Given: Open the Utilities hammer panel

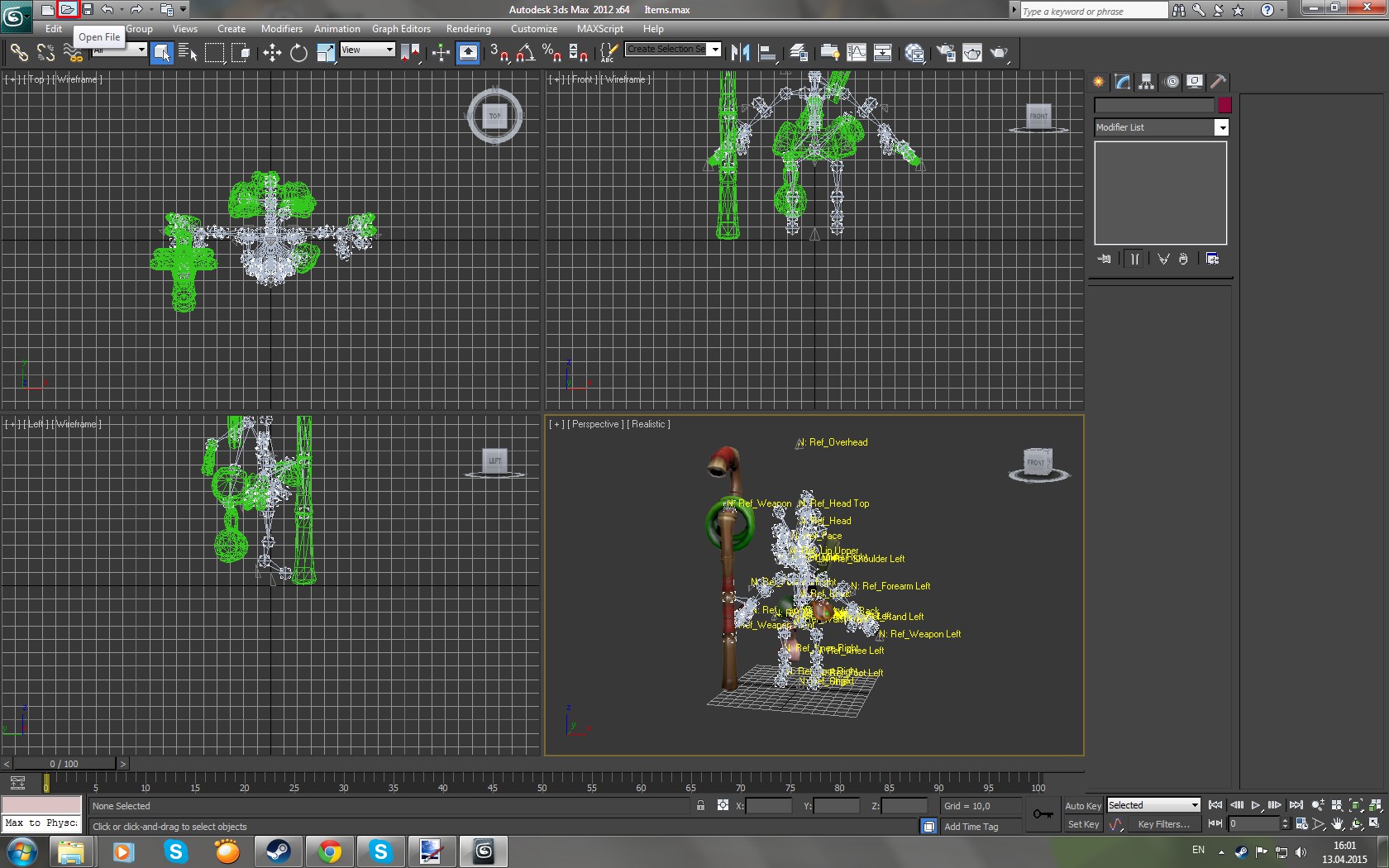Looking at the screenshot, I should pos(1218,82).
